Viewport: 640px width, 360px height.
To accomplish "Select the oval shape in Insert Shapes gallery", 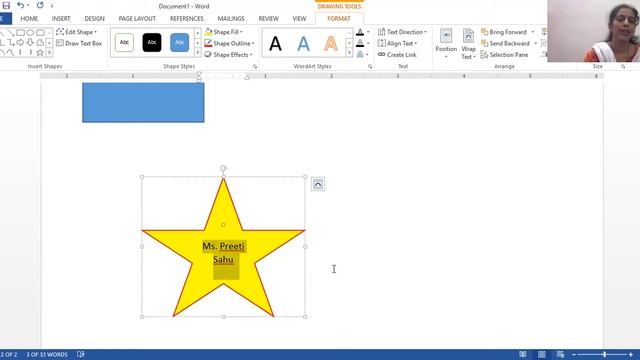I will click(x=30, y=33).
